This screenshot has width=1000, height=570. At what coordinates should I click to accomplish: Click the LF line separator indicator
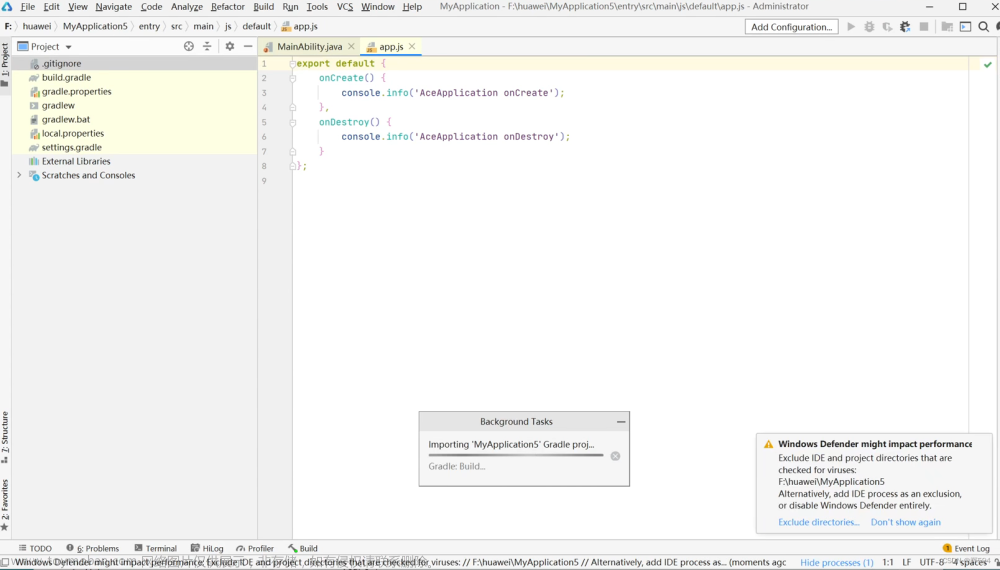tap(906, 562)
